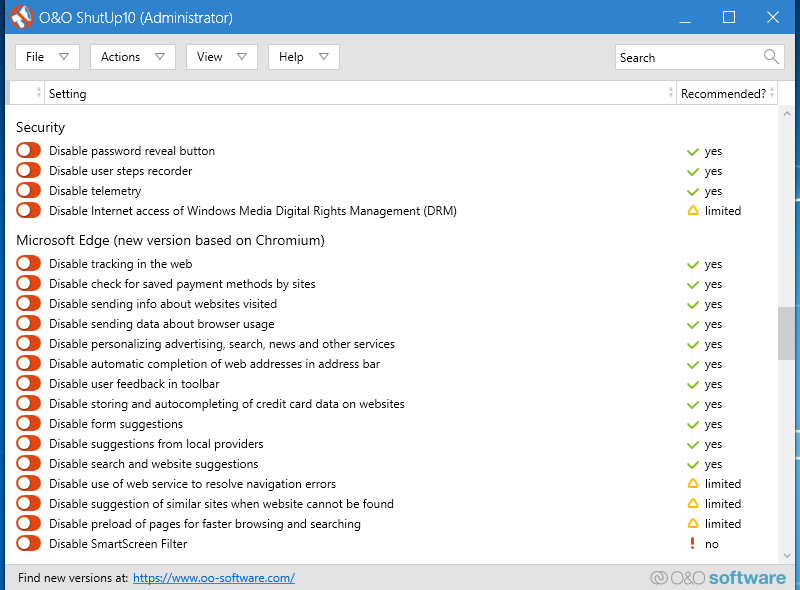Toggle Disable sending data about browser usage
Viewport: 800px width, 590px height.
pyautogui.click(x=28, y=323)
